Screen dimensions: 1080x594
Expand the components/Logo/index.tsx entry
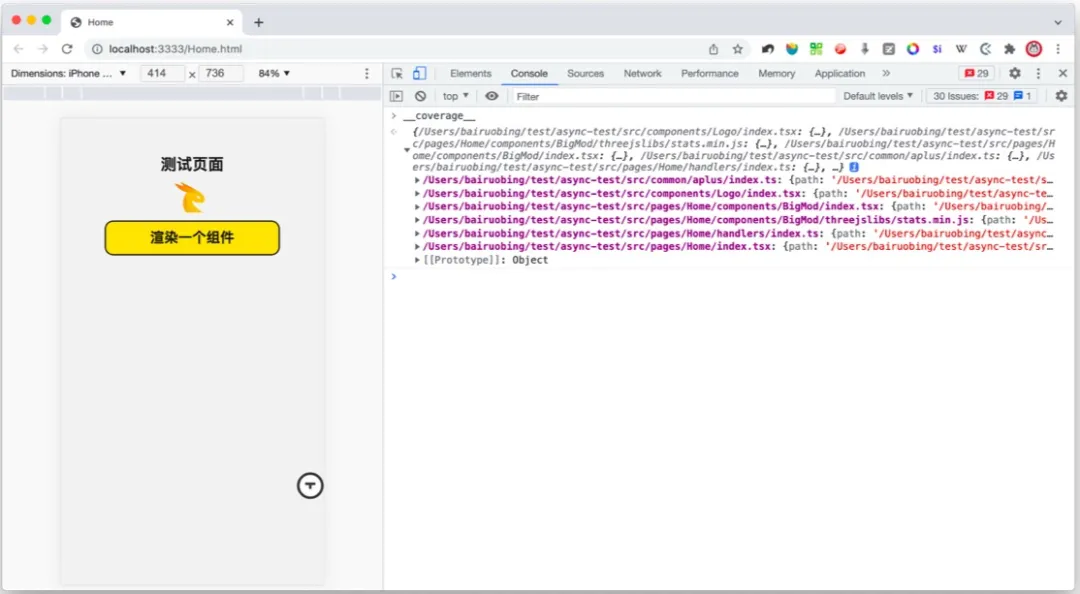pos(417,194)
